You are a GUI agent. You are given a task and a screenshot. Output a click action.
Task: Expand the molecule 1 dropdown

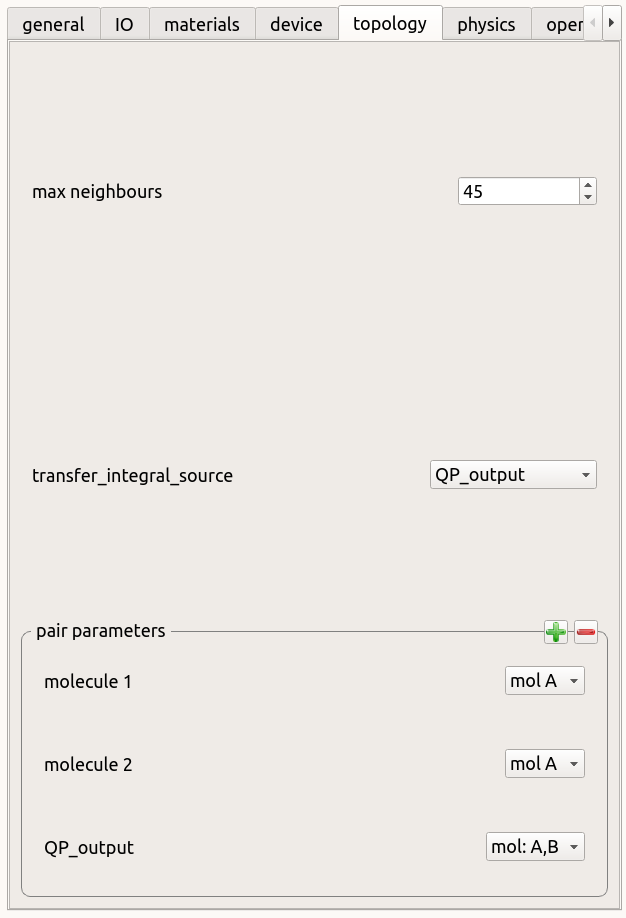click(x=544, y=682)
